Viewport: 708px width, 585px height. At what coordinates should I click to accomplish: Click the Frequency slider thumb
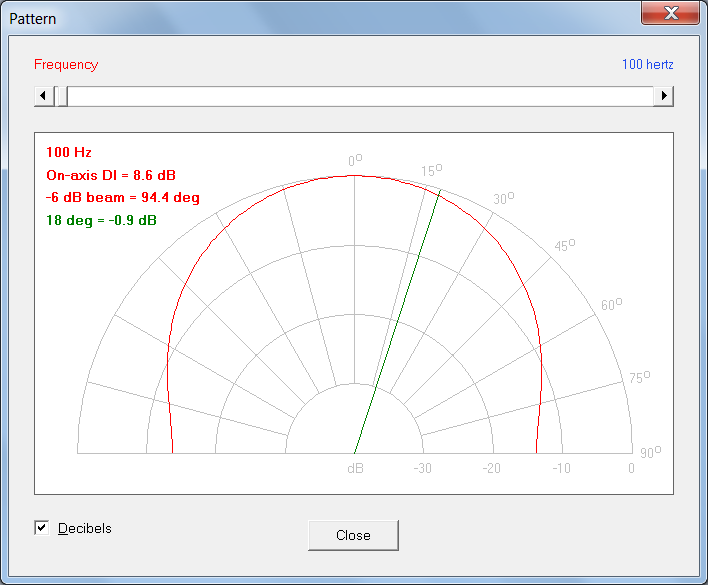[61, 96]
